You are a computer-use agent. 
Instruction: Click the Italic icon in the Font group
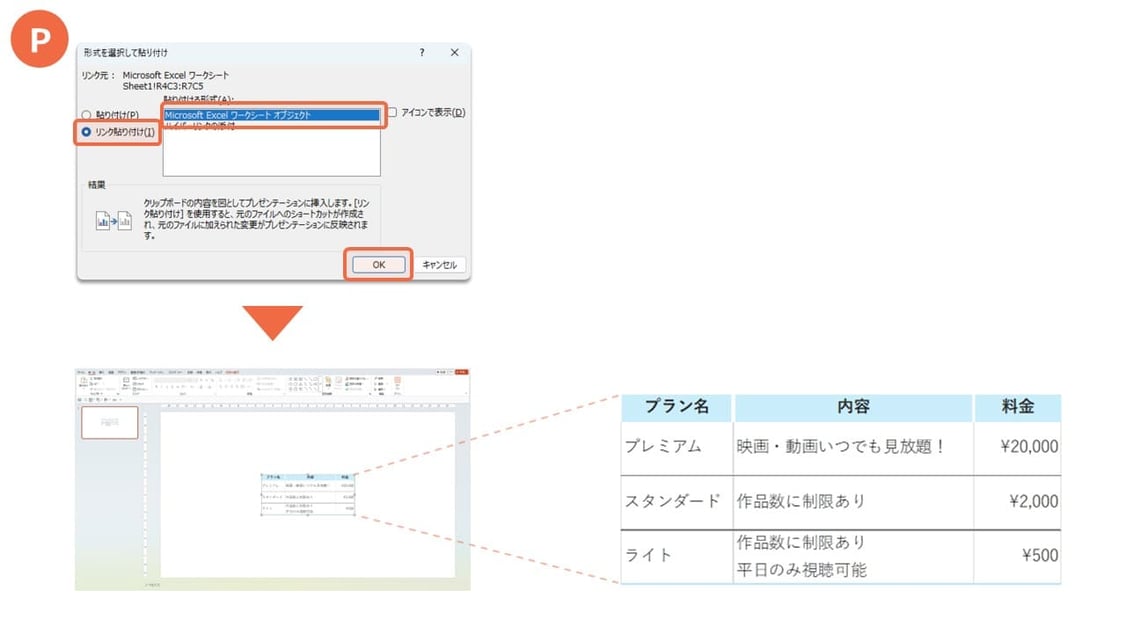[x=161, y=386]
